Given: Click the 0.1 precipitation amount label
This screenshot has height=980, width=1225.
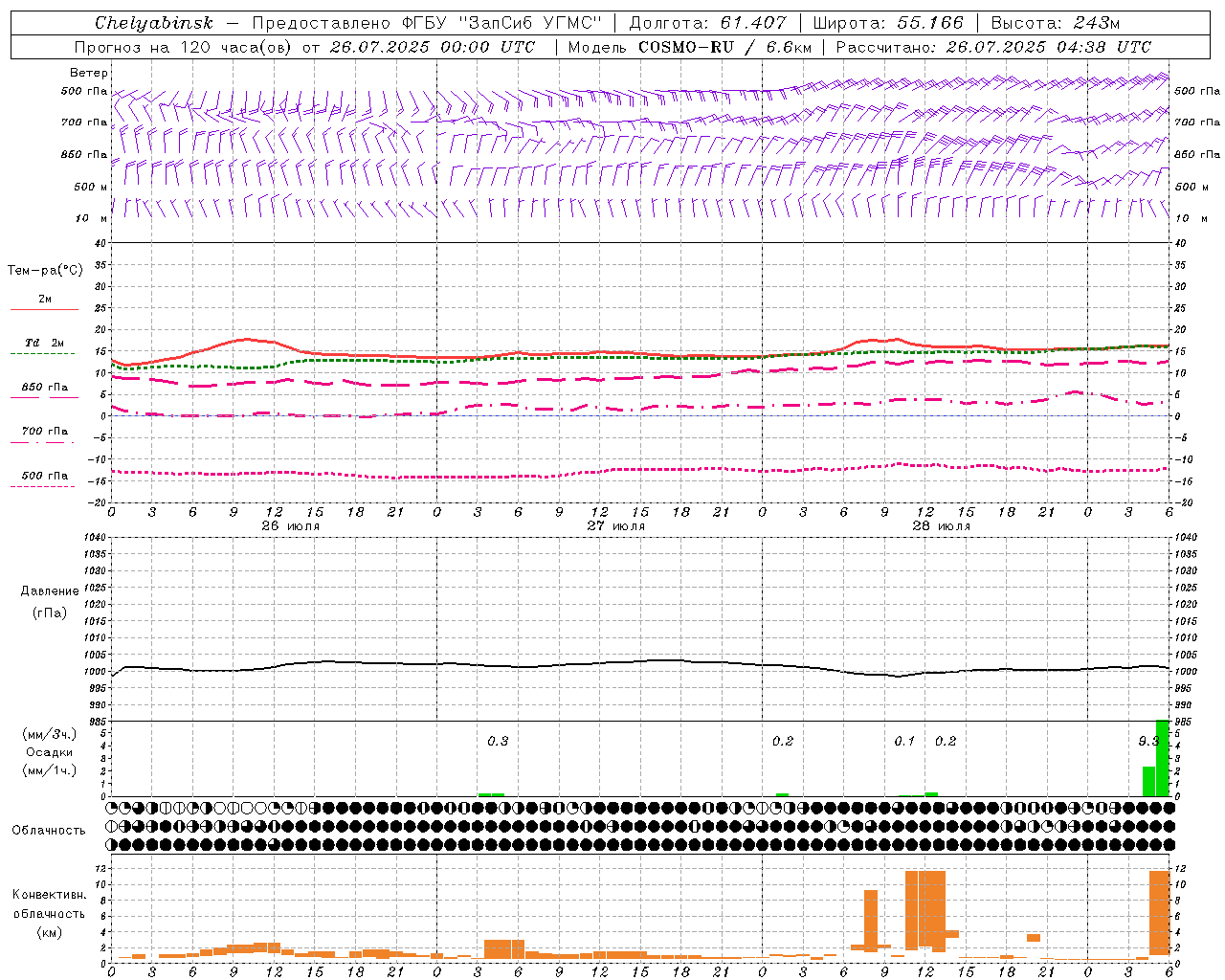Looking at the screenshot, I should click(x=904, y=741).
